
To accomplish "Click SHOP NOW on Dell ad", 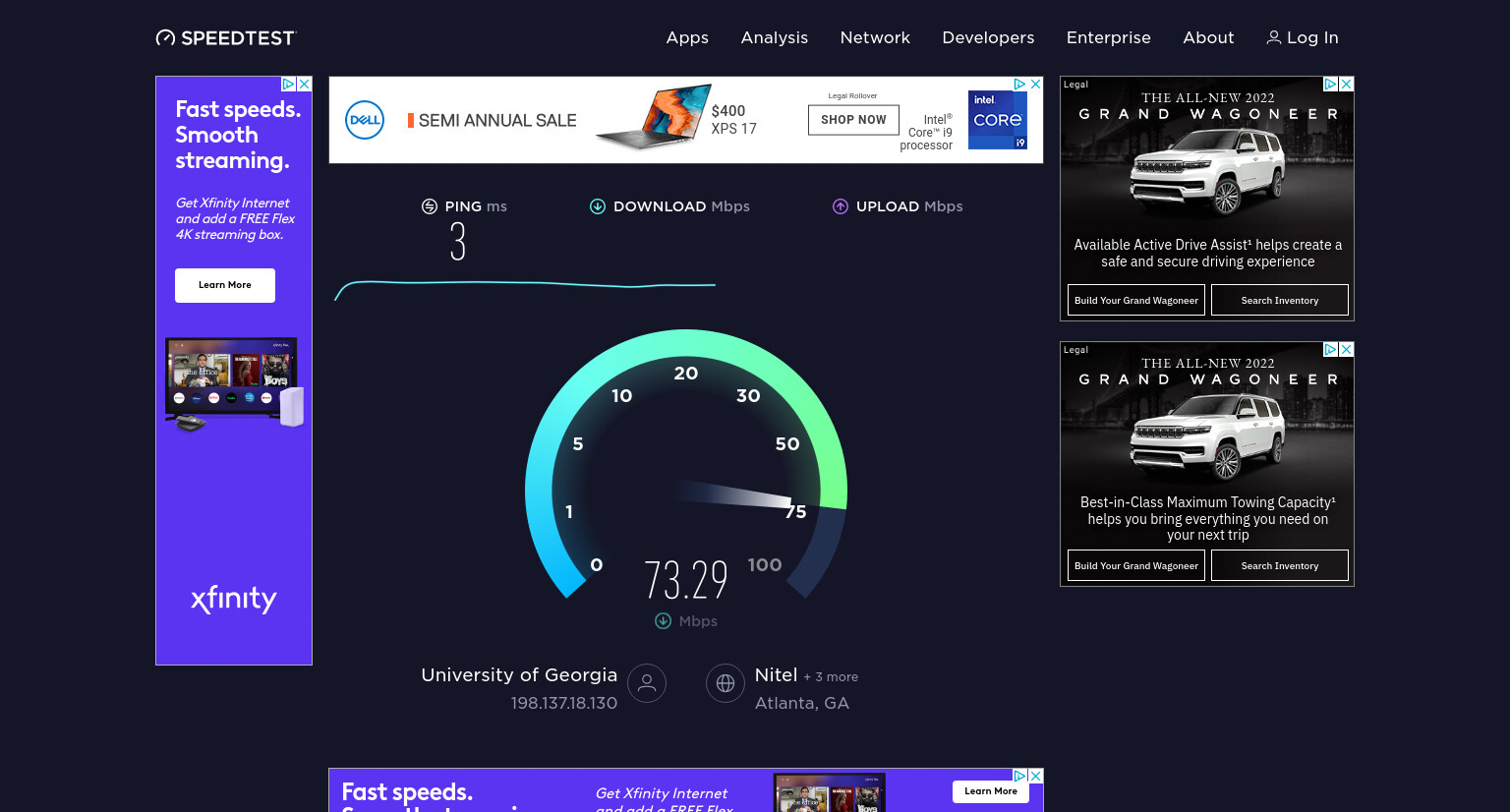I will coord(853,120).
